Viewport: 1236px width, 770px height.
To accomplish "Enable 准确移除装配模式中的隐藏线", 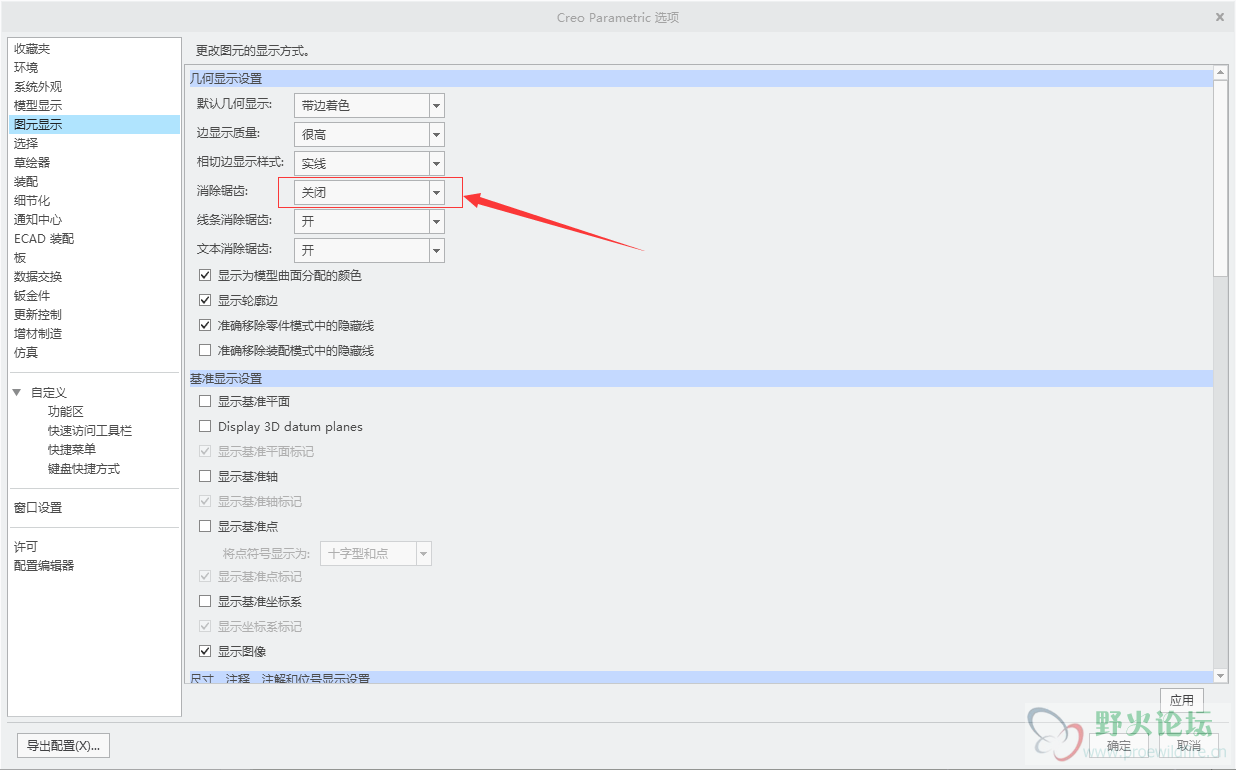I will click(x=205, y=351).
